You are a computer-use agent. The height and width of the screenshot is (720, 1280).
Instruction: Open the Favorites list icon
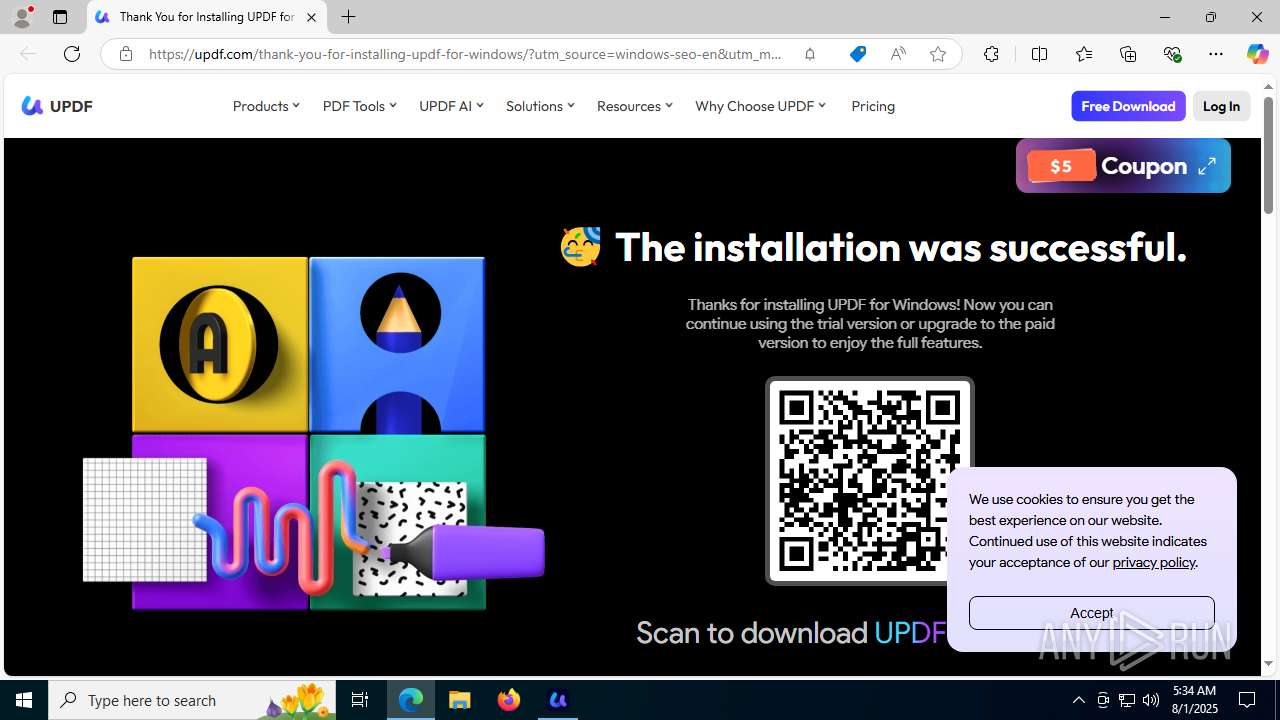(1084, 54)
